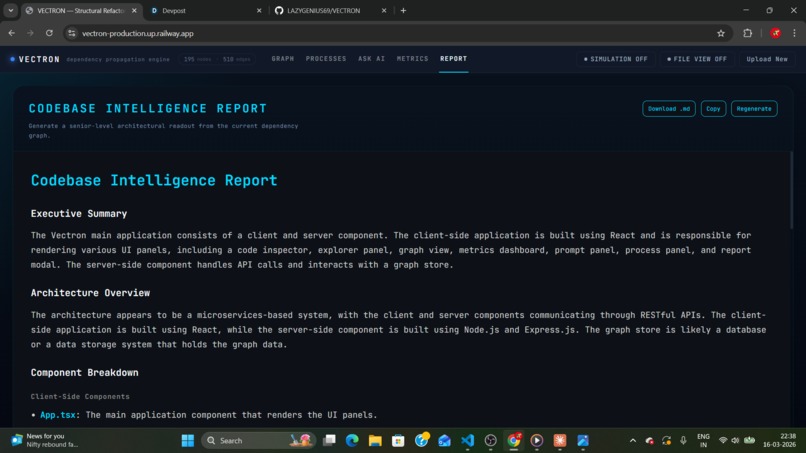Viewport: 806px width, 453px height.
Task: Bookmark this page with the star
Action: 721,33
